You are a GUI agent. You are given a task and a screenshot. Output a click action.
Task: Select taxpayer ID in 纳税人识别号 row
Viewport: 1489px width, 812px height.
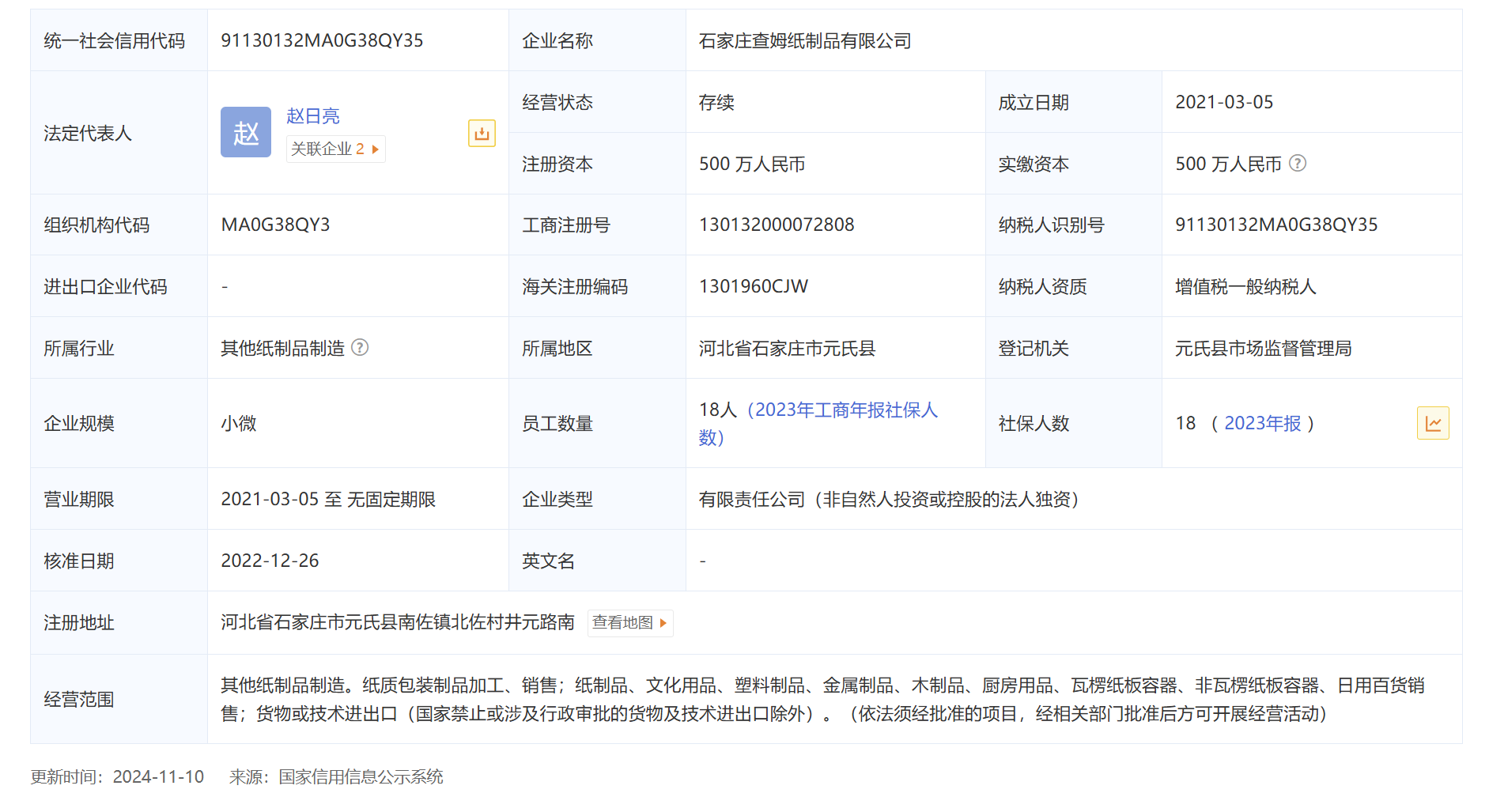[1276, 225]
